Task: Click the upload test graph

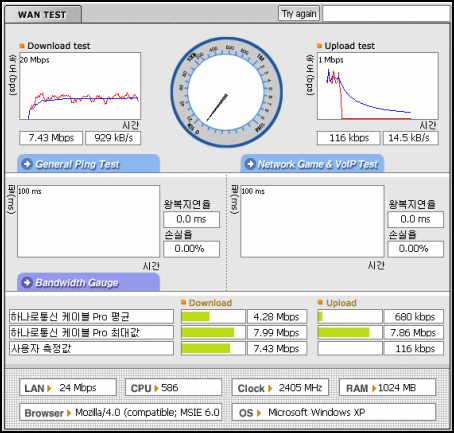Action: [378, 86]
